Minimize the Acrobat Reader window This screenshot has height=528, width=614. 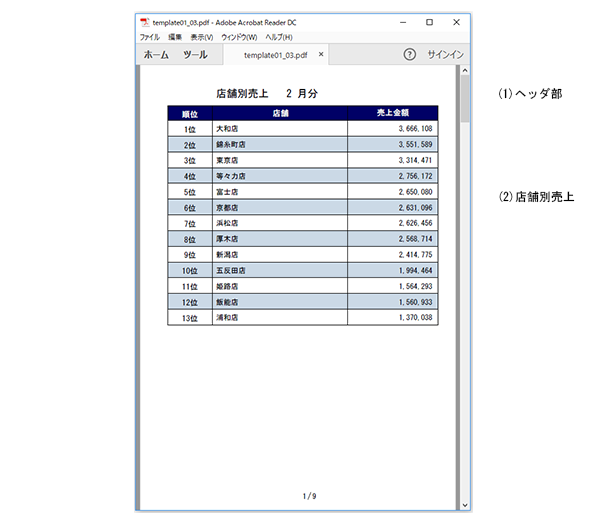click(403, 22)
